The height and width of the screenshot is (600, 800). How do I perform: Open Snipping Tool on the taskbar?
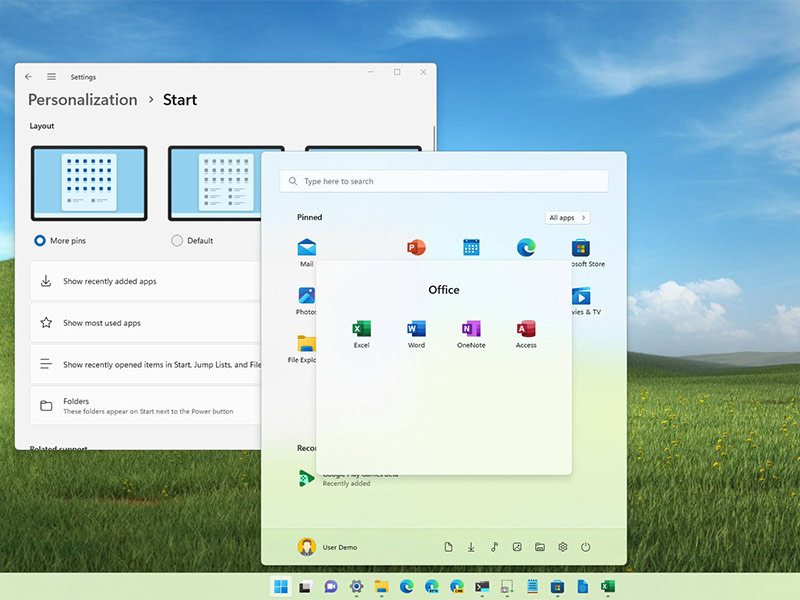pos(507,587)
